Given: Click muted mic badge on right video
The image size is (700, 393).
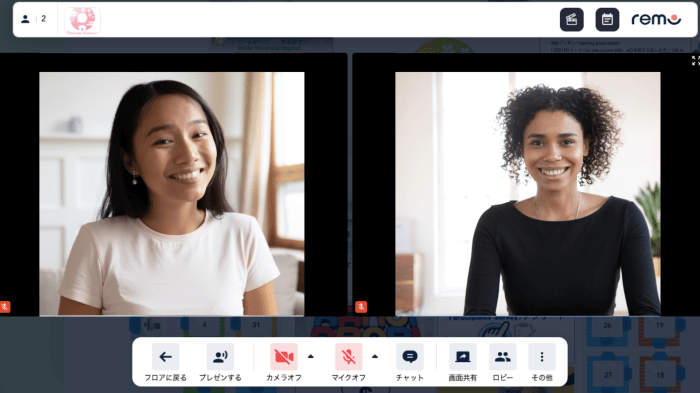Looking at the screenshot, I should pyautogui.click(x=361, y=307).
